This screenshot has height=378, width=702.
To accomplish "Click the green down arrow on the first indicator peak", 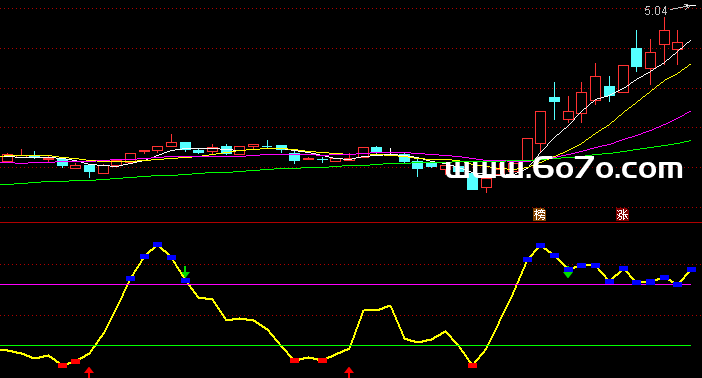I will click(x=185, y=272).
